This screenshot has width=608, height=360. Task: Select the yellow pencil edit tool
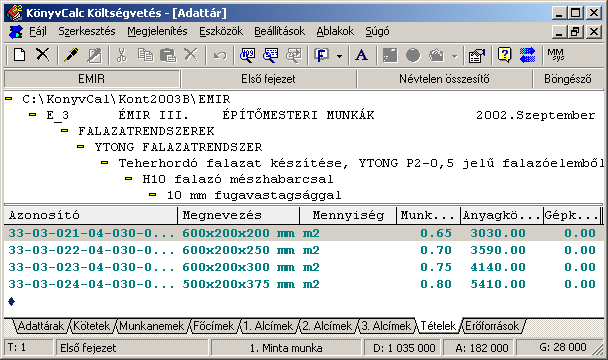point(71,55)
